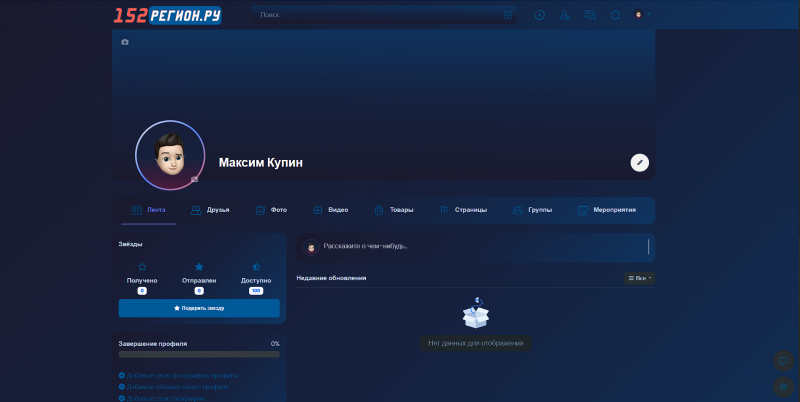This screenshot has height=402, width=800.
Task: Open the Мероприятия tab
Action: point(607,210)
